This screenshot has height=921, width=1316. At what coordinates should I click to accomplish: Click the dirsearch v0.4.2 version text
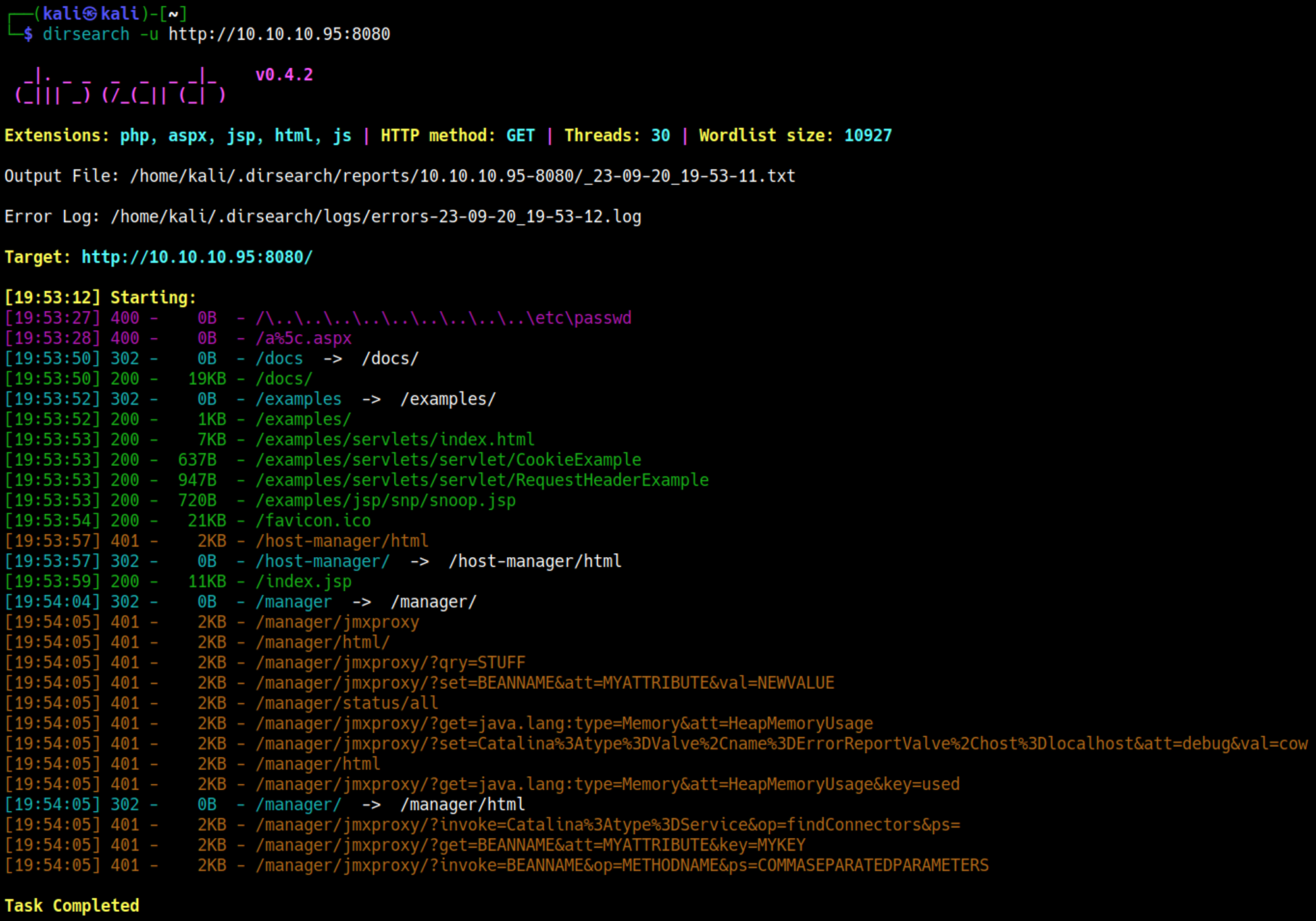pyautogui.click(x=284, y=75)
